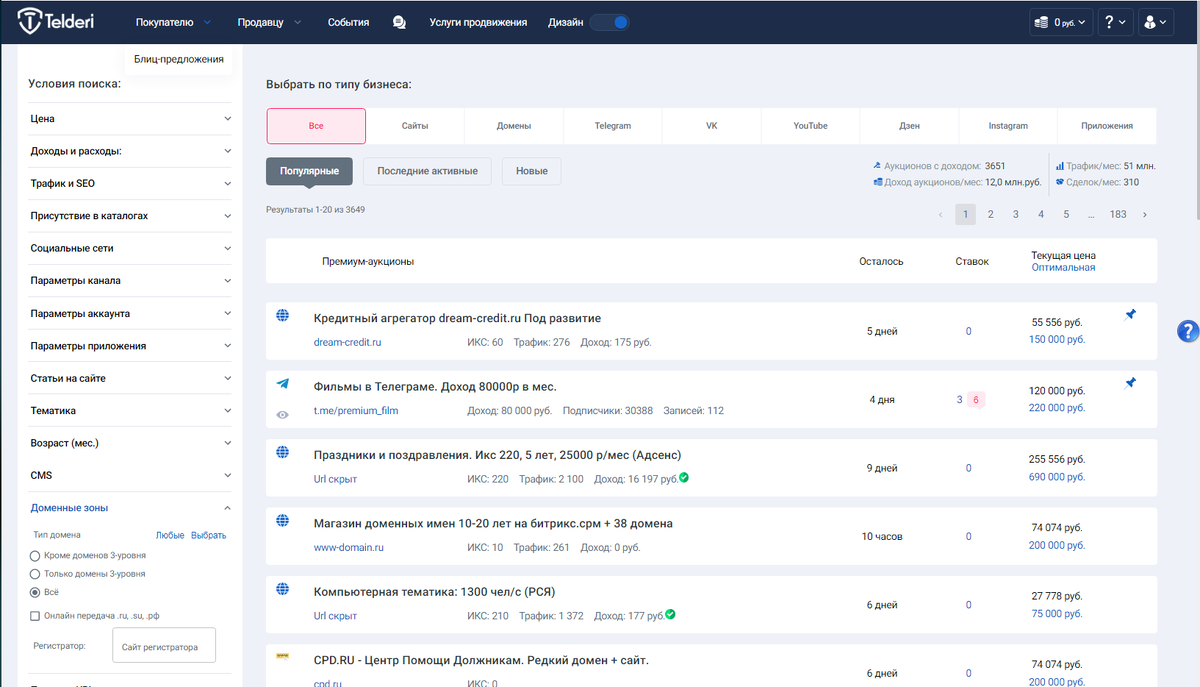The image size is (1200, 687).
Task: Click Оптимальная price sort link
Action: 1063,267
